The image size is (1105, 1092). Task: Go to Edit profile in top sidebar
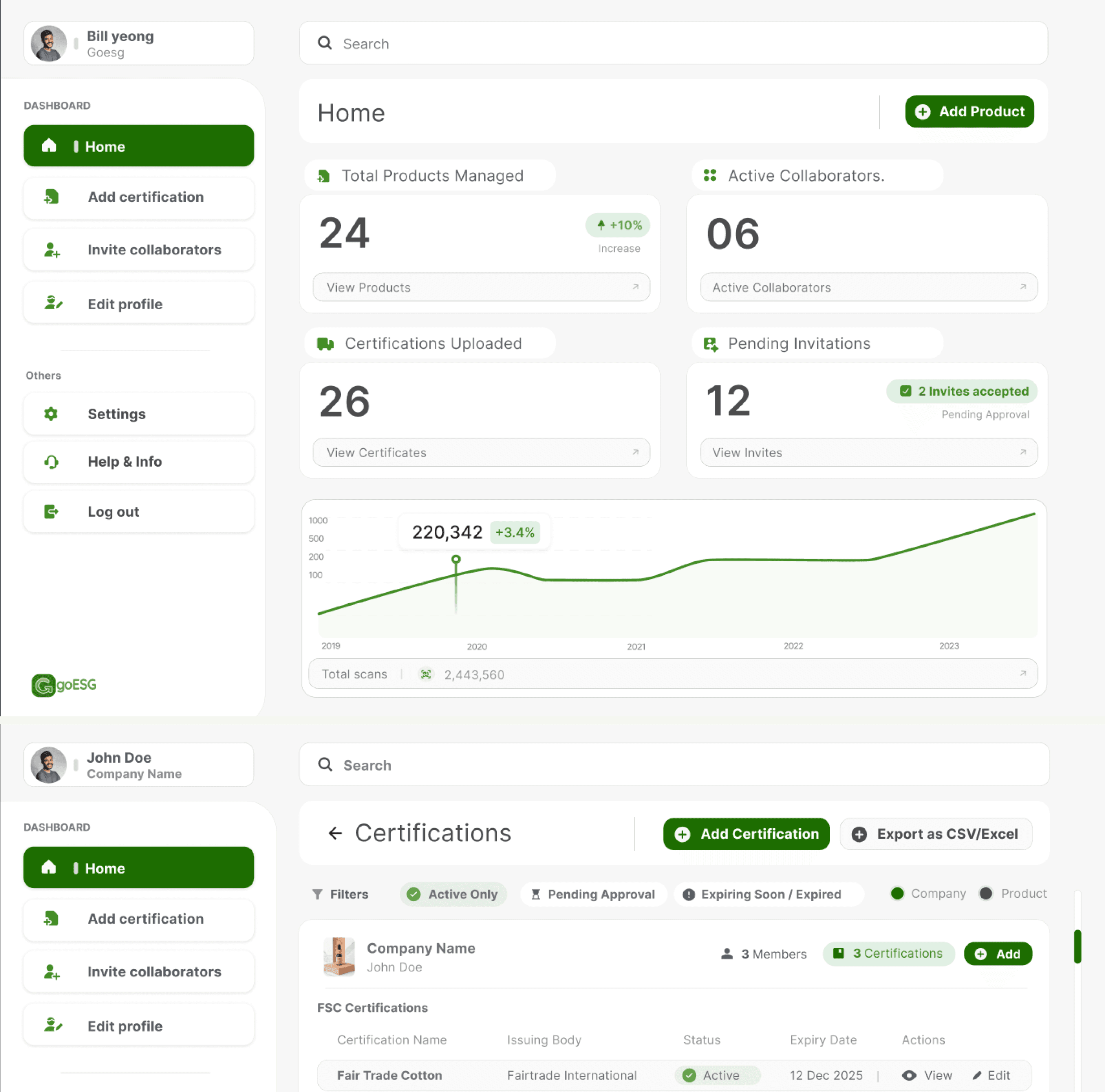[x=139, y=304]
